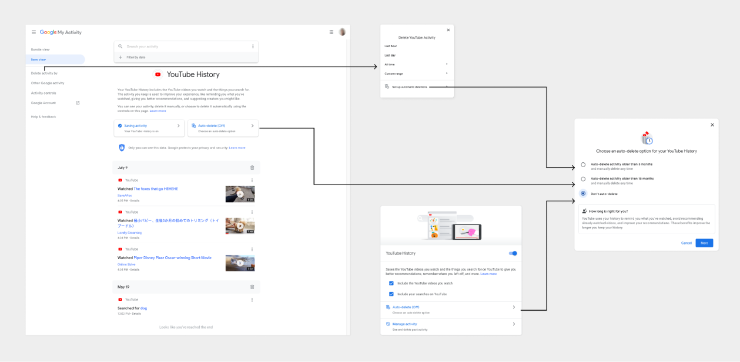Open Manage activity chevron in YouTube History panel
This screenshot has height=362, width=740.
point(513,324)
